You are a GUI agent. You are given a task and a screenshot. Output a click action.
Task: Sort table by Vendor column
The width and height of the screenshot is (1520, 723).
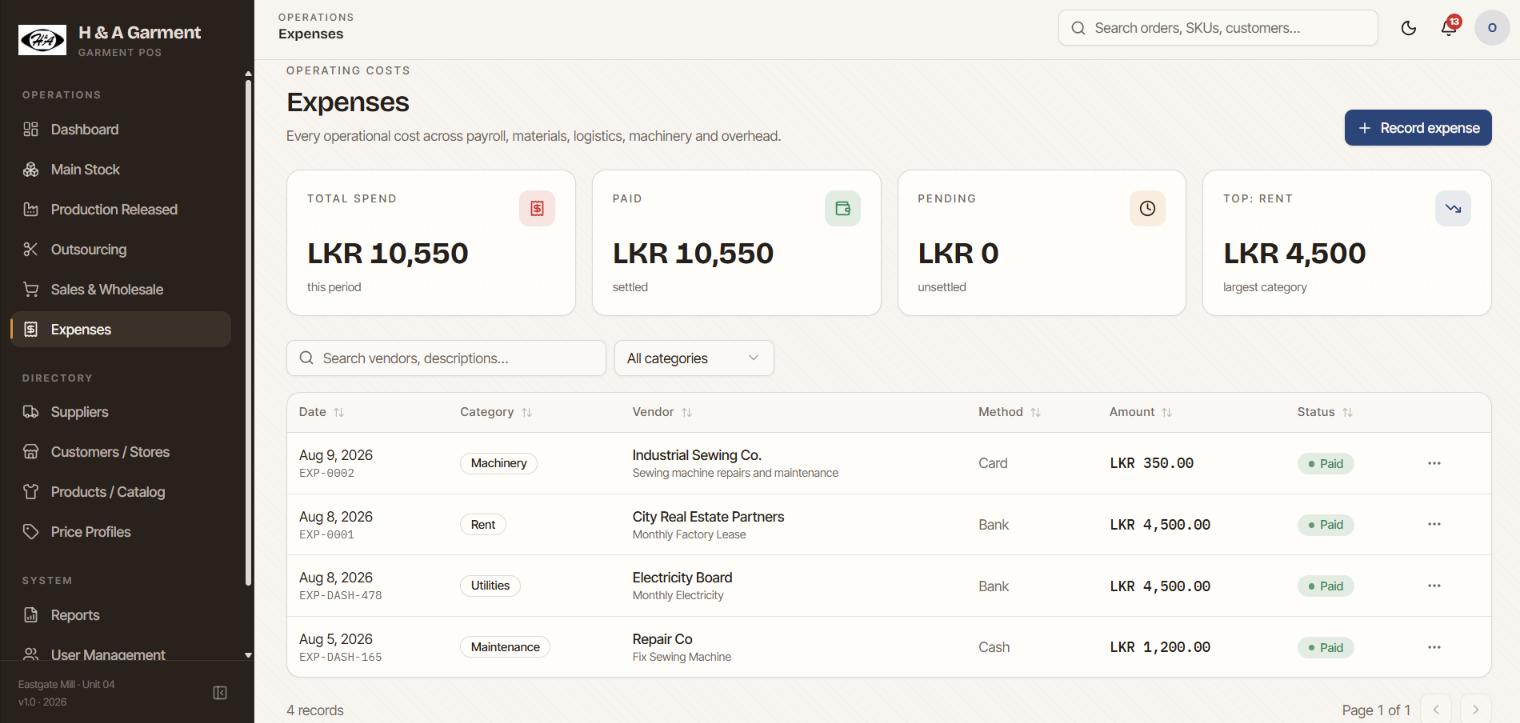[662, 412]
